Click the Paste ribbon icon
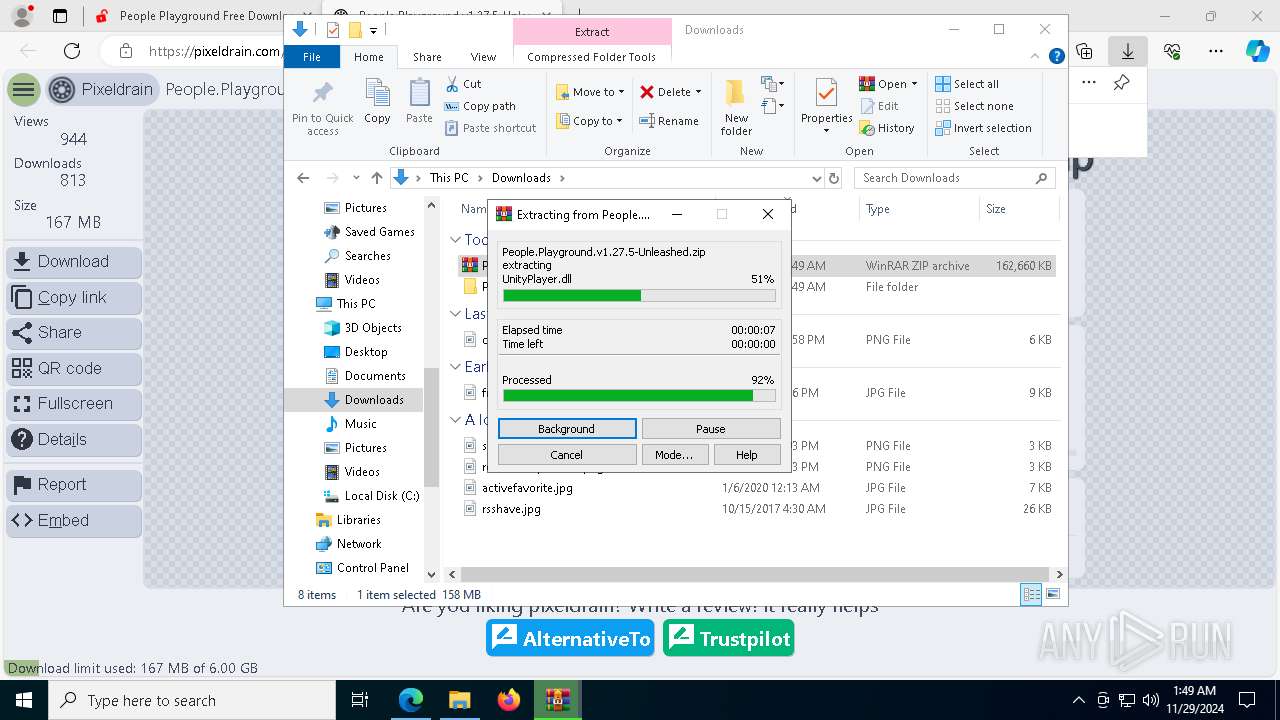Viewport: 1280px width, 720px height. pos(419,101)
